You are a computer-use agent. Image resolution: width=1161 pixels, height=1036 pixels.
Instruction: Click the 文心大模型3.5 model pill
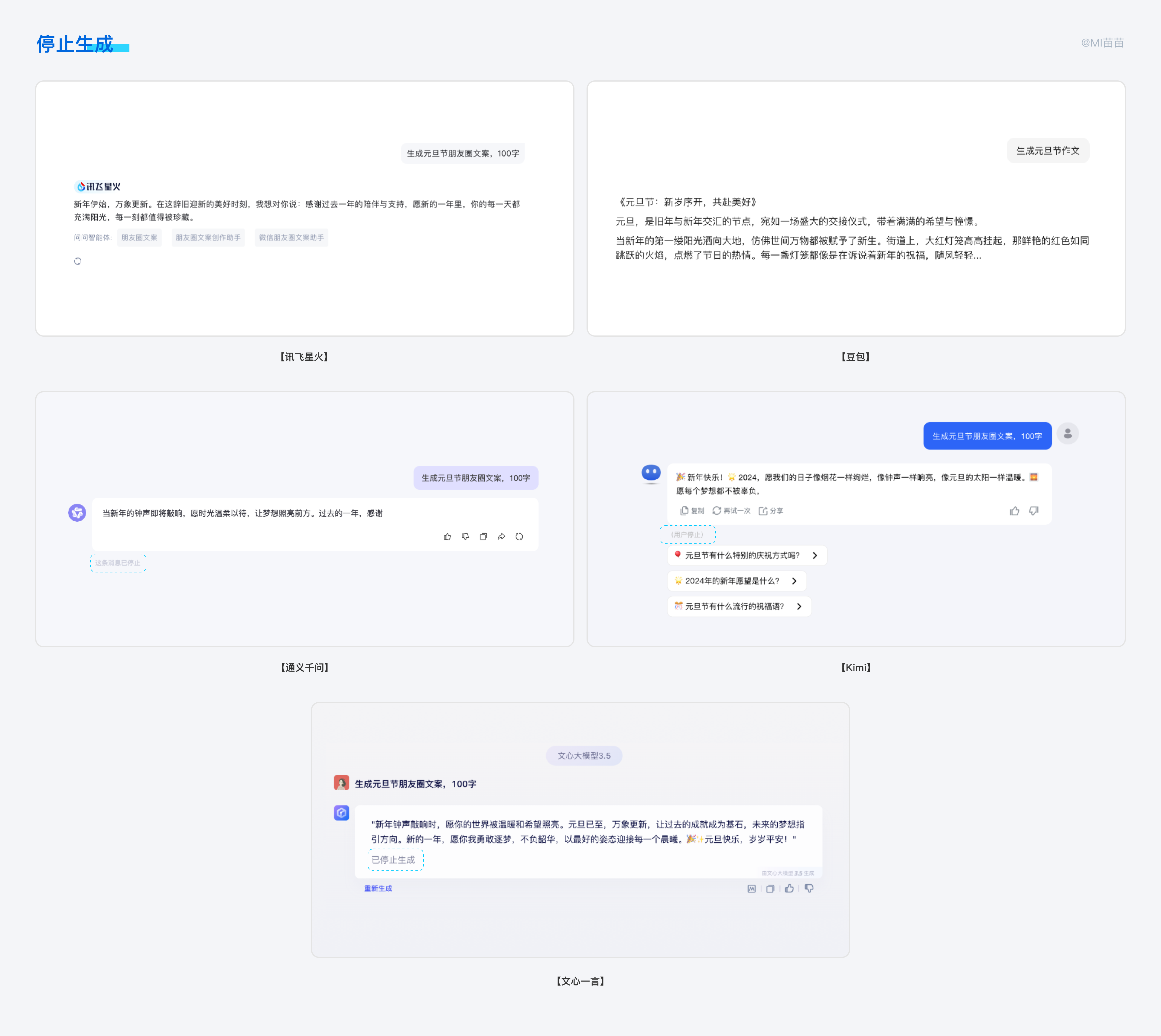[584, 756]
